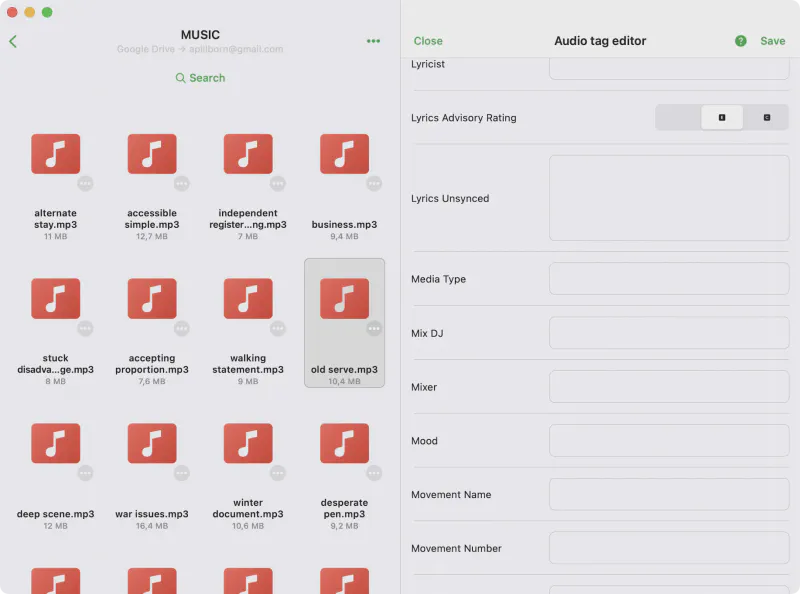This screenshot has width=800, height=594.
Task: Select the Explicit (E) lyrics advisory rating
Action: [x=722, y=118]
